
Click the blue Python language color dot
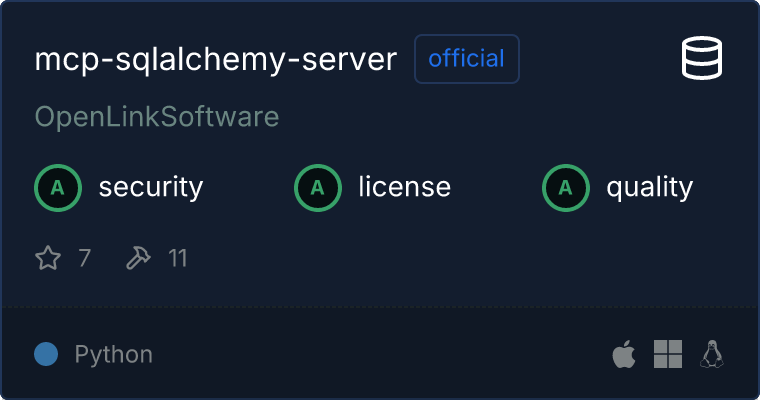(x=46, y=354)
